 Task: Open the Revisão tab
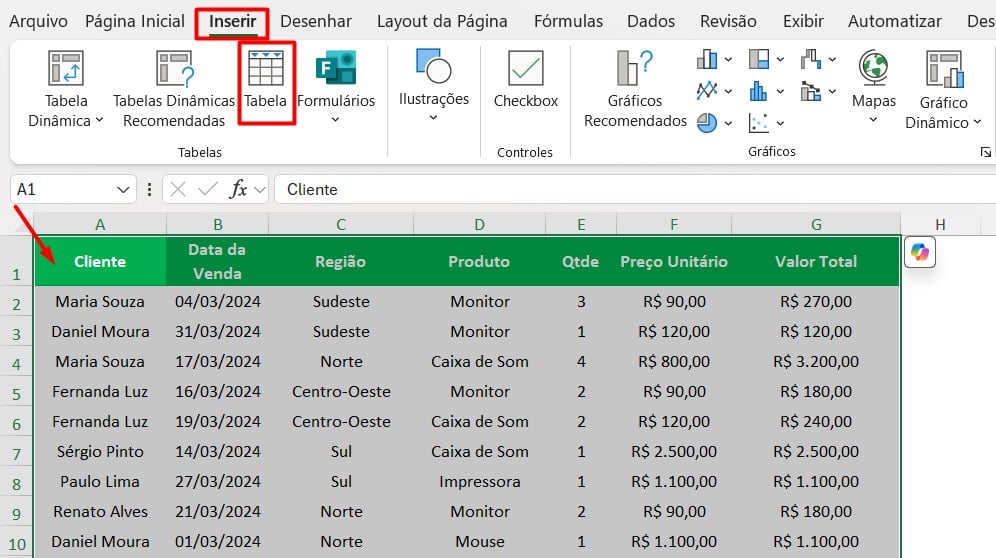point(728,22)
